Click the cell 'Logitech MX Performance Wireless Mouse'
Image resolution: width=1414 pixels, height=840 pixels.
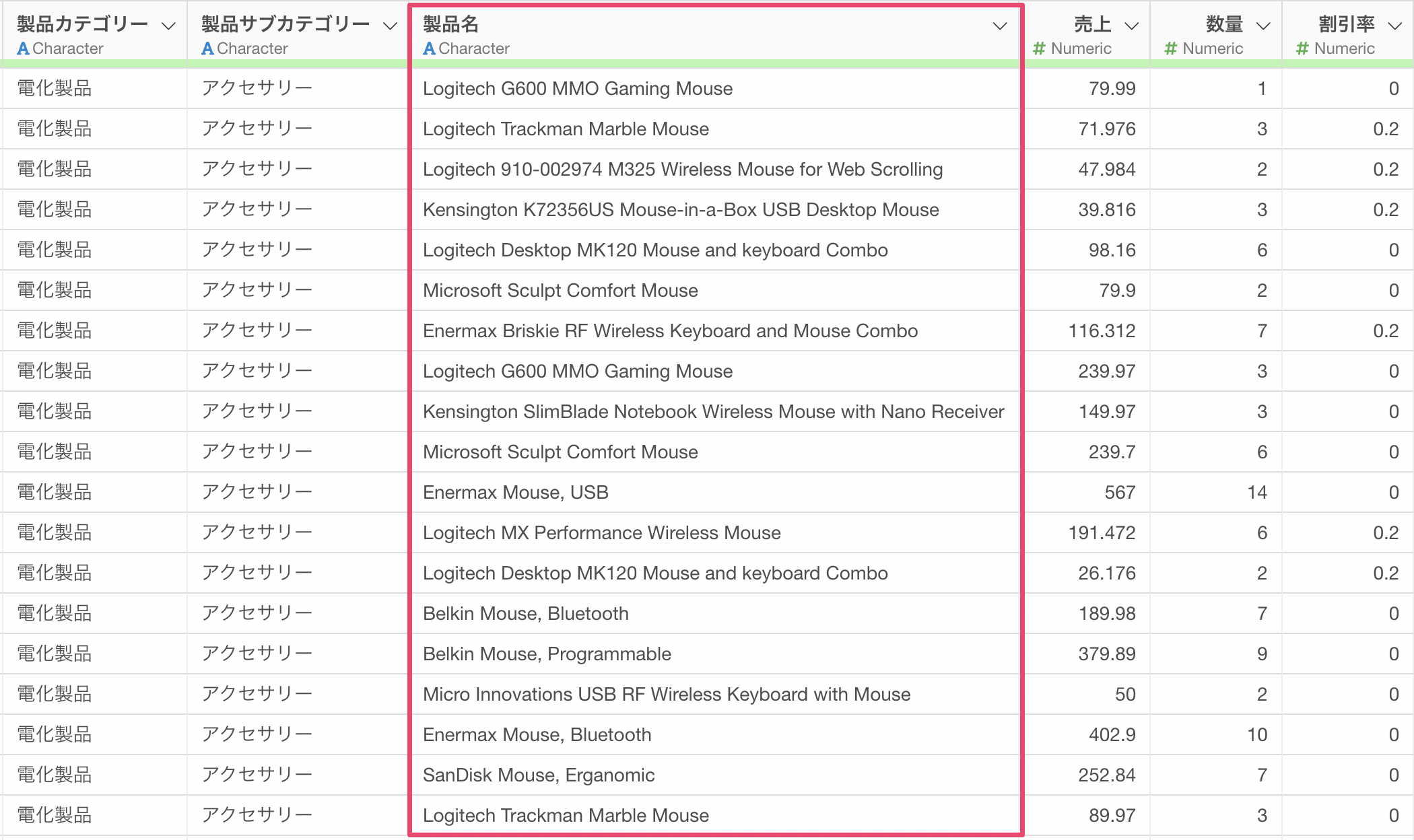[601, 533]
